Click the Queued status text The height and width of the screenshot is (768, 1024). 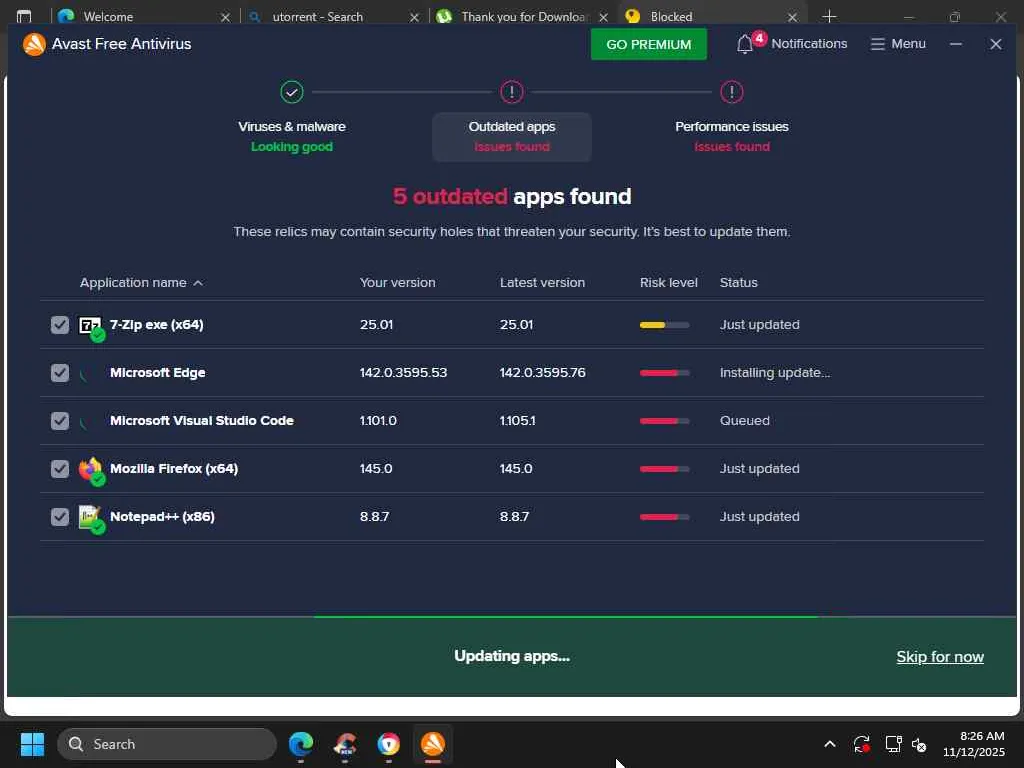(x=744, y=421)
